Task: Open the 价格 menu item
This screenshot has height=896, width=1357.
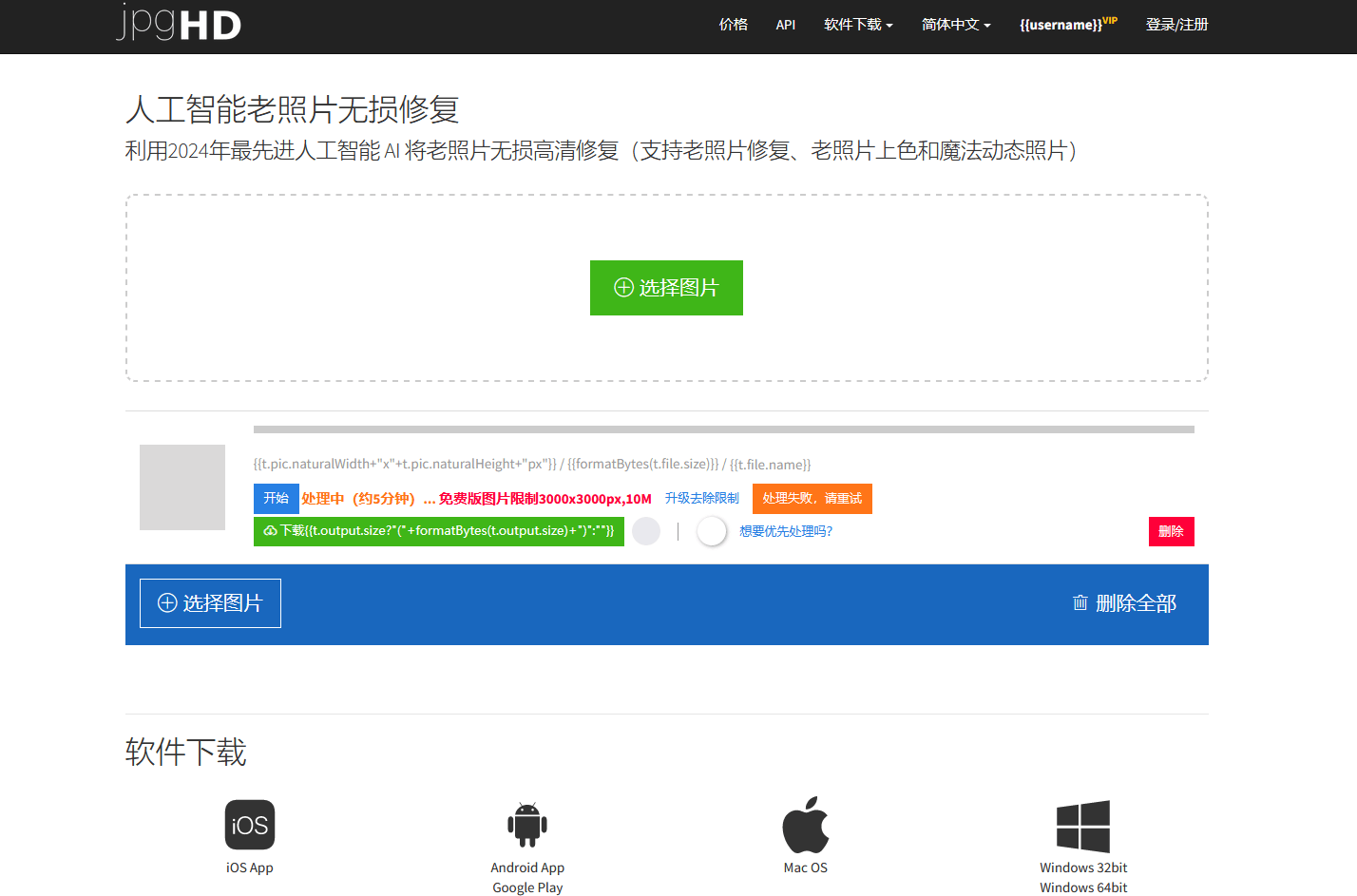Action: (x=734, y=25)
